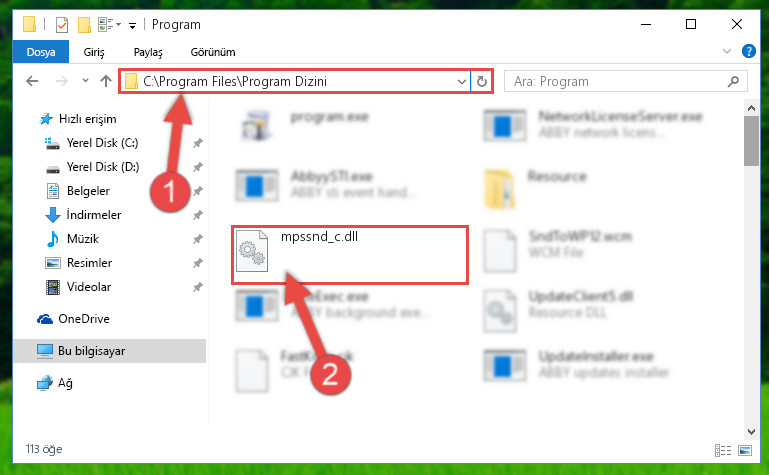
Task: Click the Properties quick access icon
Action: [62, 25]
